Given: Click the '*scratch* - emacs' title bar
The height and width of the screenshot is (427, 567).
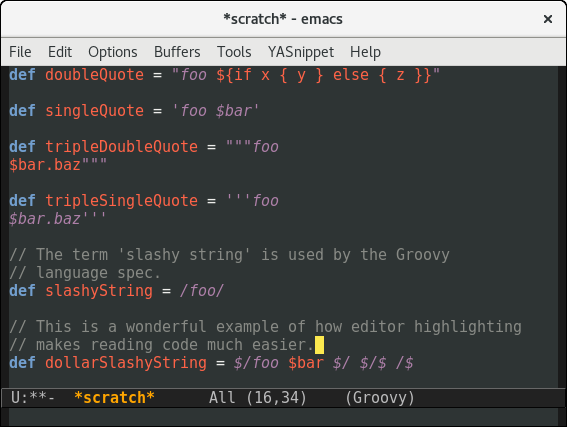Looking at the screenshot, I should pyautogui.click(x=283, y=19).
